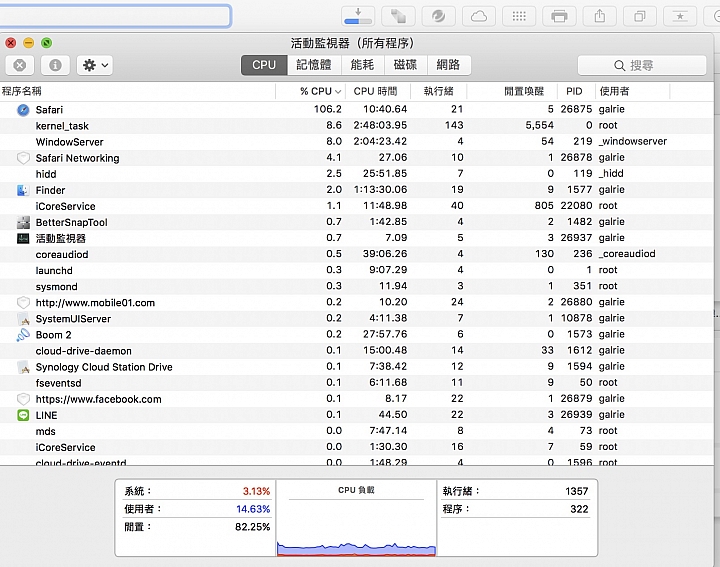Screen dimensions: 720x567
Task: Click the 執行緒 1357 total statistic
Action: pyautogui.click(x=515, y=491)
